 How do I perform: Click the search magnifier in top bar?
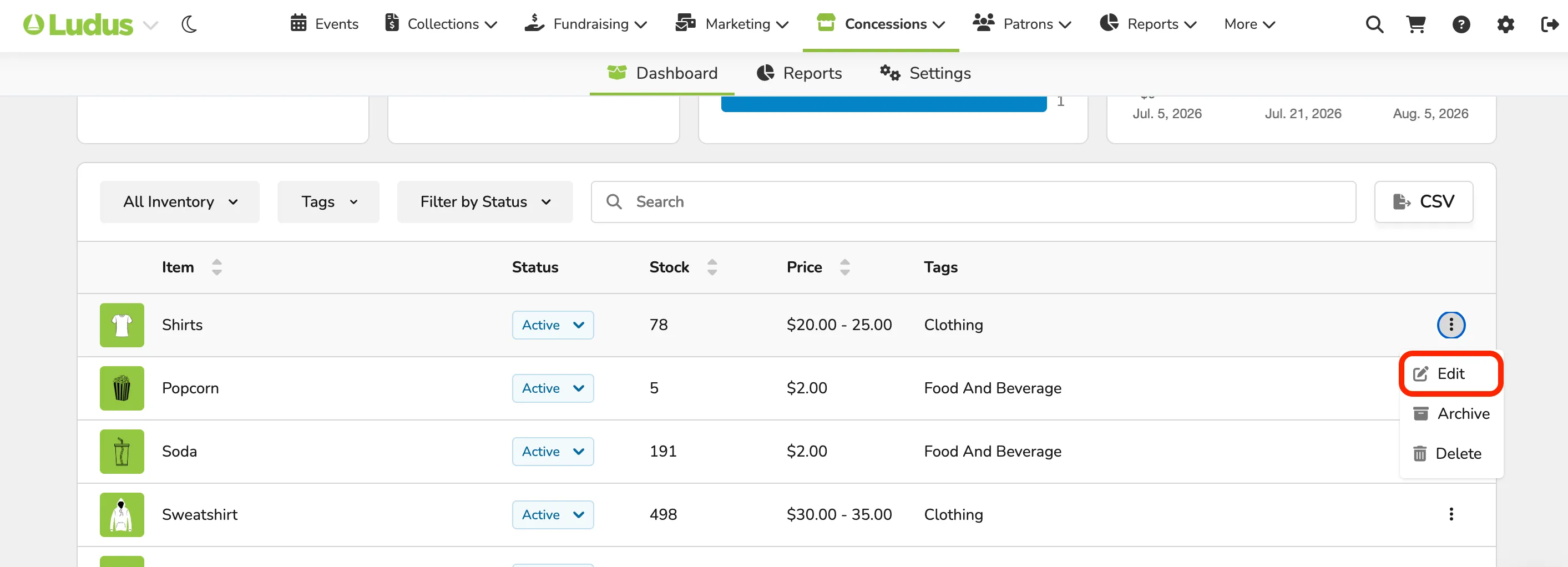[1374, 24]
